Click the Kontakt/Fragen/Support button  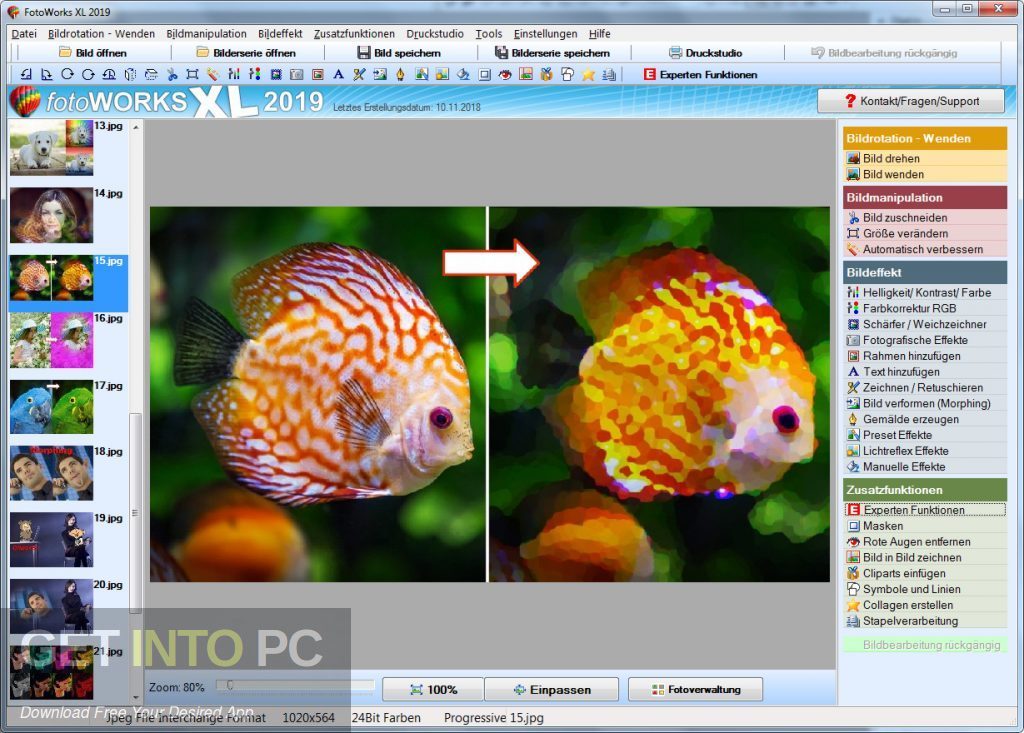coord(911,101)
